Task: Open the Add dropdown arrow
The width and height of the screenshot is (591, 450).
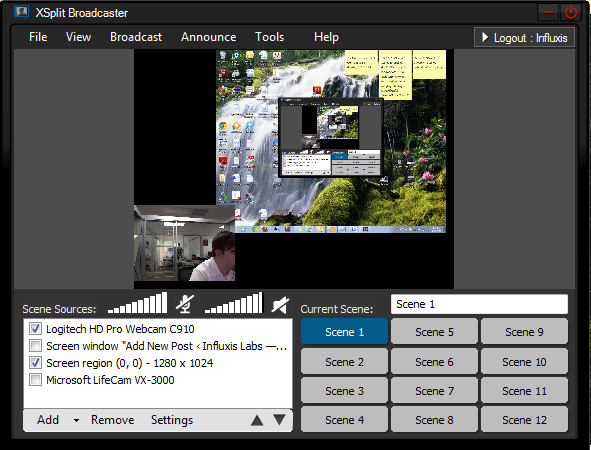Action: click(x=77, y=421)
